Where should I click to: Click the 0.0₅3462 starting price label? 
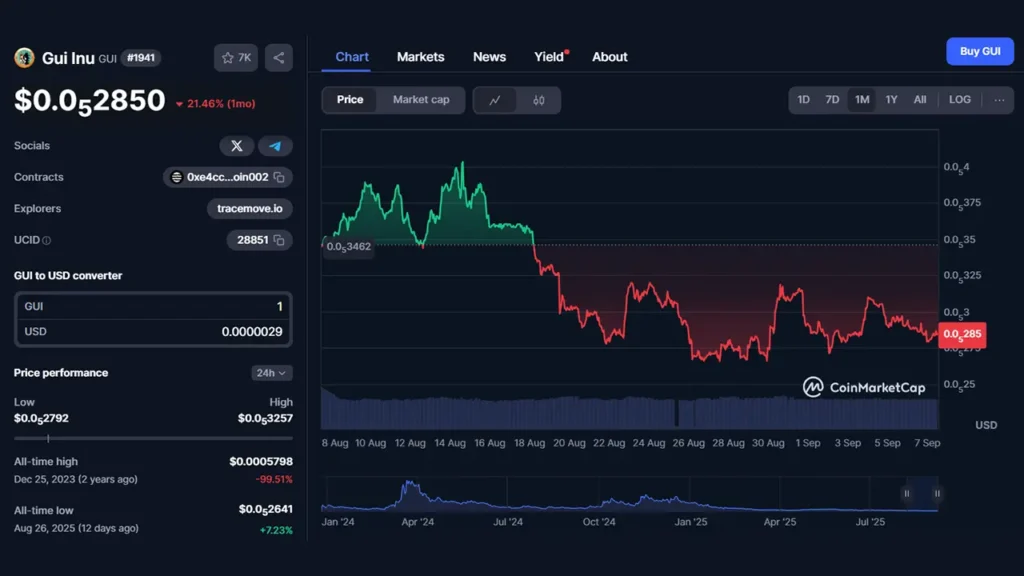coord(349,247)
